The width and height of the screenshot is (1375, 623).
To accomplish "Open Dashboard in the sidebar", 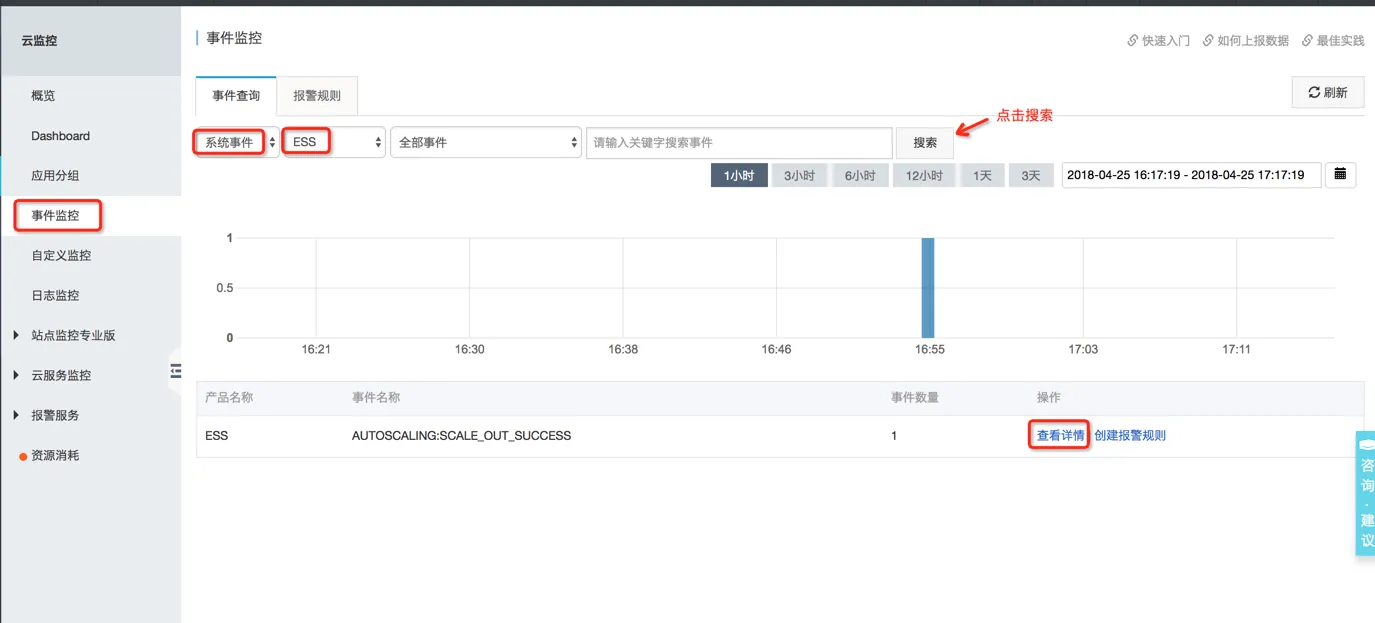I will 60,136.
